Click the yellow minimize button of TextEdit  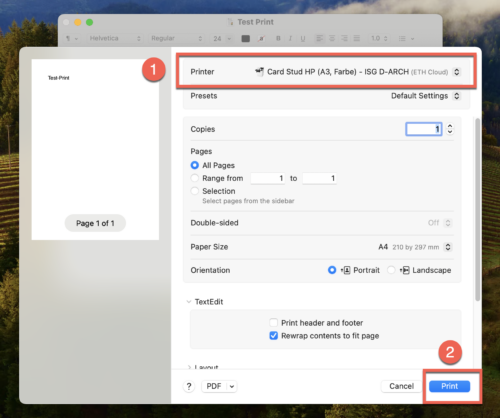(78, 22)
